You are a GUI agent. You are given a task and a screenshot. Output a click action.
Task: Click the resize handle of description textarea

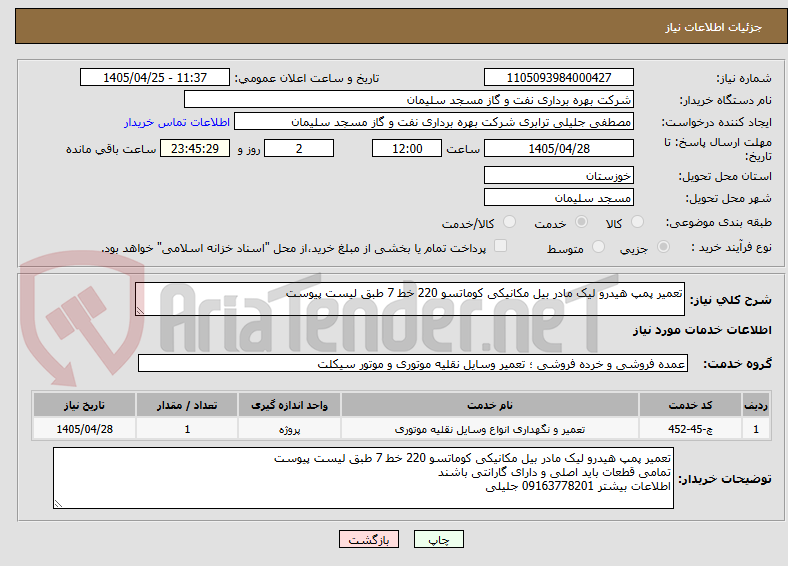140,311
